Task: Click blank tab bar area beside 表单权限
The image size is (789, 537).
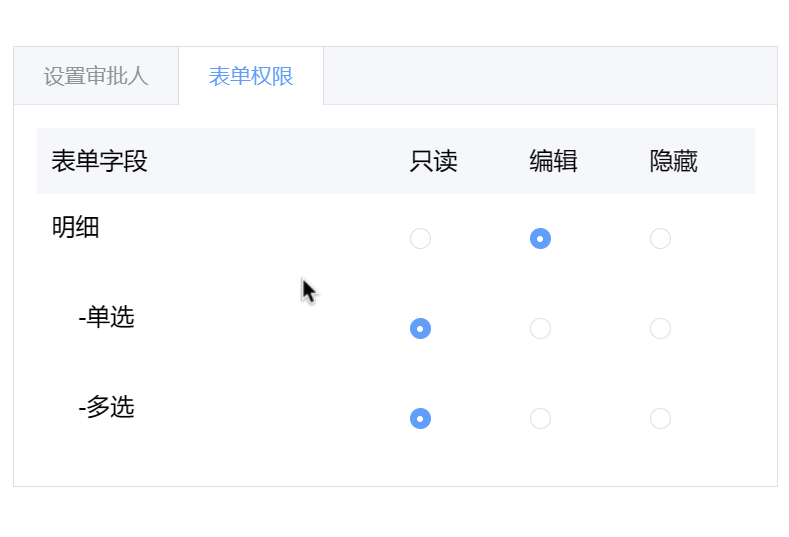Action: pyautogui.click(x=550, y=76)
